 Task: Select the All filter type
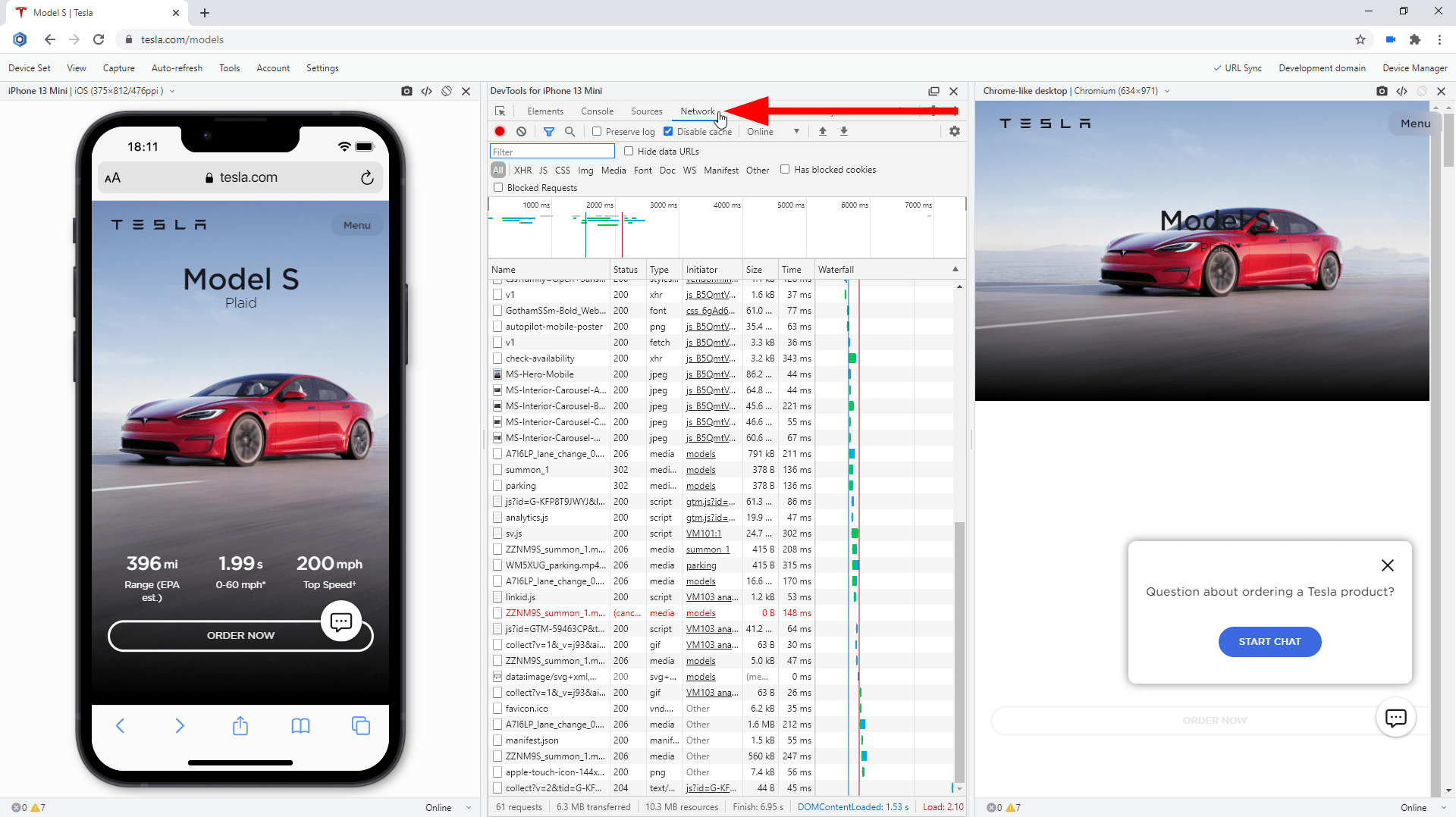pyautogui.click(x=498, y=170)
